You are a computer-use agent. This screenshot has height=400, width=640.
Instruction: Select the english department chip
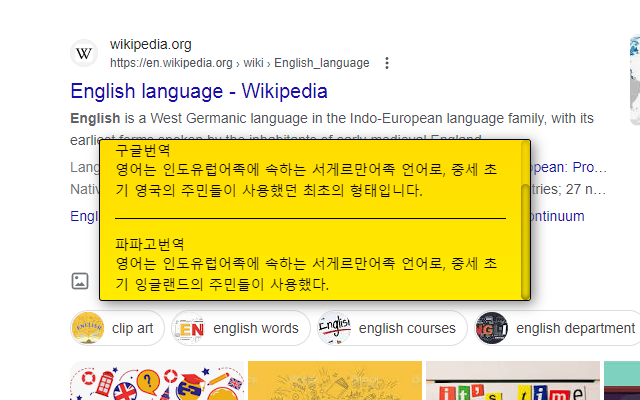(x=557, y=328)
